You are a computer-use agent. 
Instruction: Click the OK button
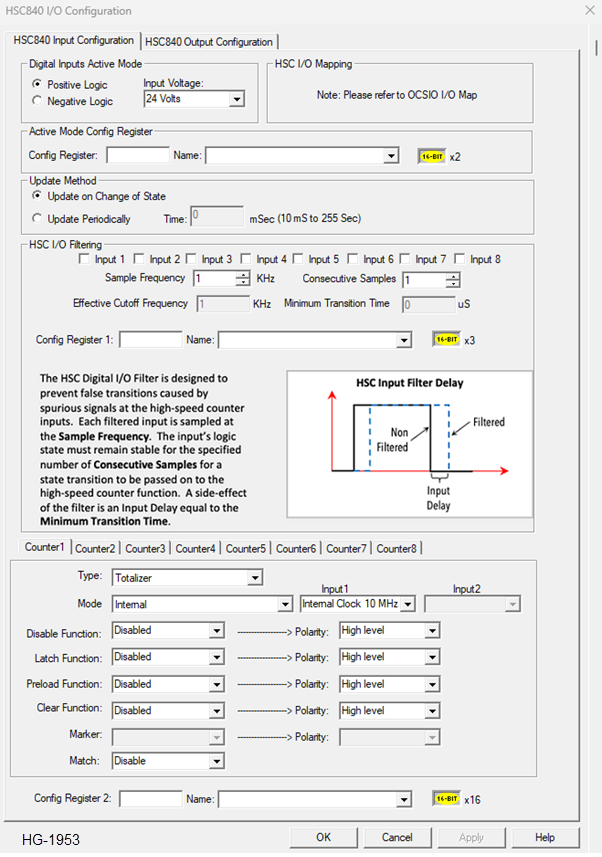323,837
